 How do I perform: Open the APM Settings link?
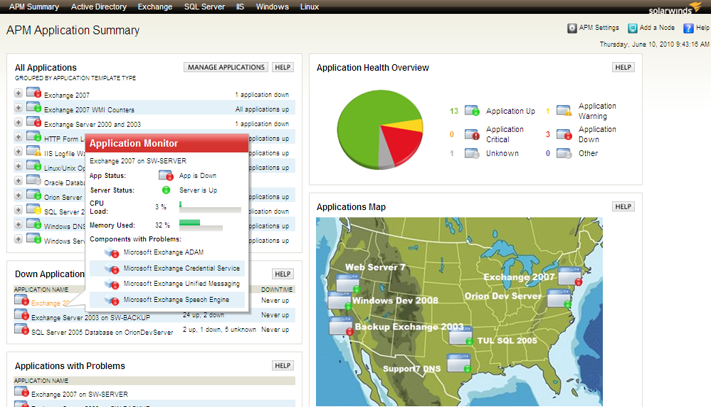pos(599,28)
